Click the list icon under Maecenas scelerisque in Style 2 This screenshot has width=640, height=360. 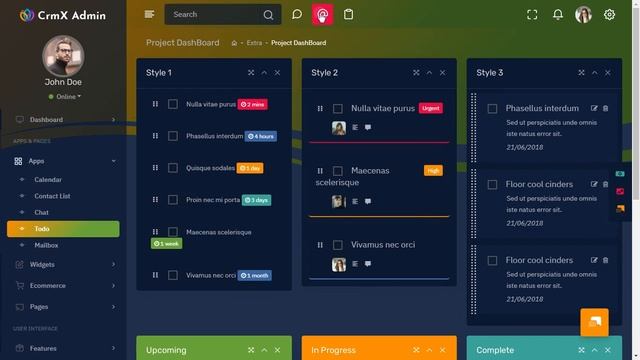(355, 201)
